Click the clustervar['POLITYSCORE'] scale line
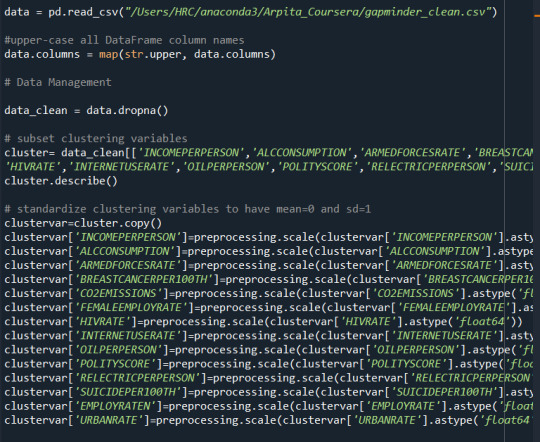This screenshot has width=540, height=442. pyautogui.click(x=269, y=364)
